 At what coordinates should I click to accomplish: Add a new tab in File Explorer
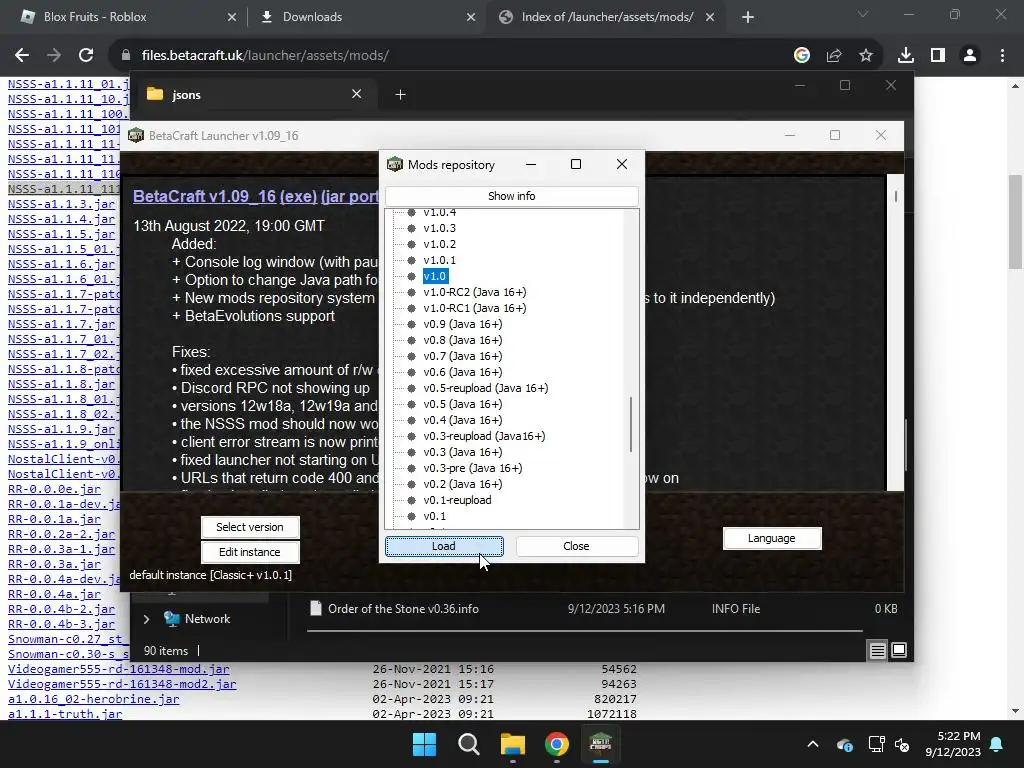[400, 95]
